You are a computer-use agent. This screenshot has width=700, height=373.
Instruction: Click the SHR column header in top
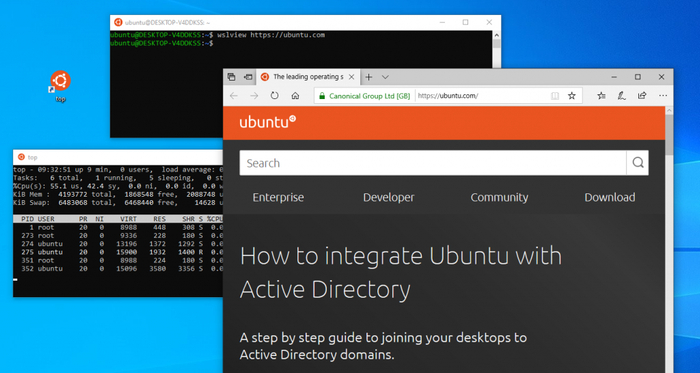(188, 219)
